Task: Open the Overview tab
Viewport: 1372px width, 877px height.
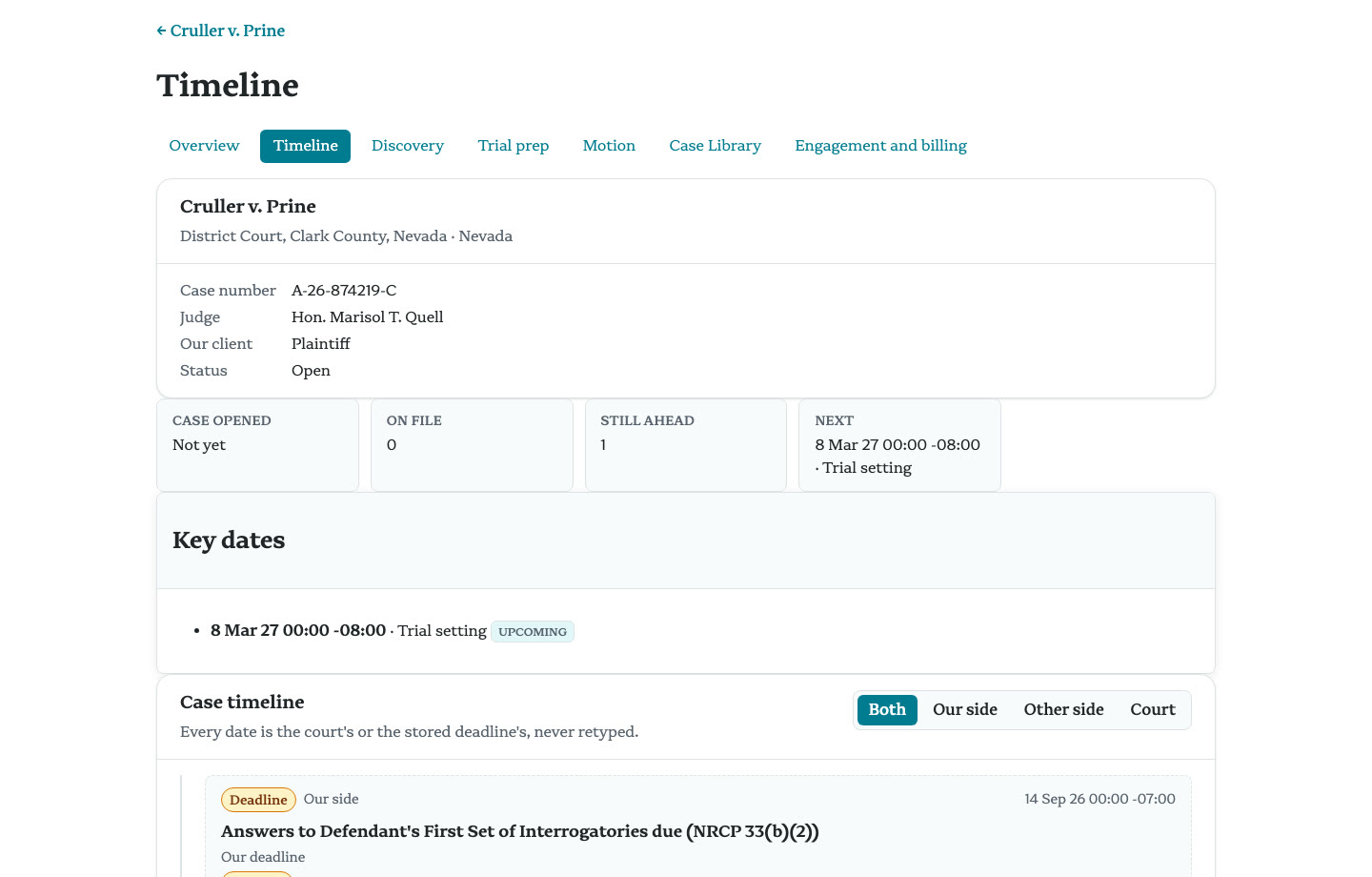Action: pos(204,146)
